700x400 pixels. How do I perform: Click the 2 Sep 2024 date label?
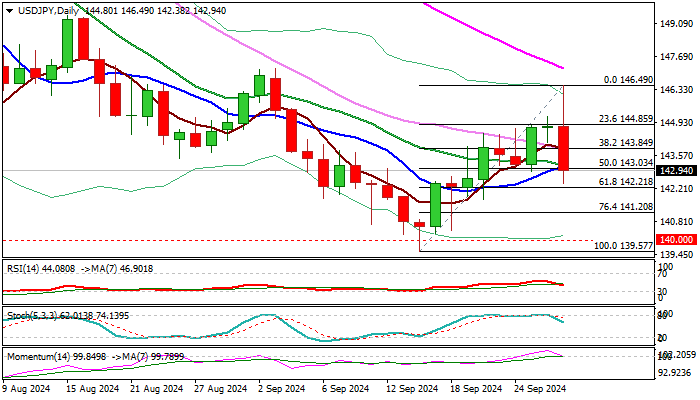point(282,389)
